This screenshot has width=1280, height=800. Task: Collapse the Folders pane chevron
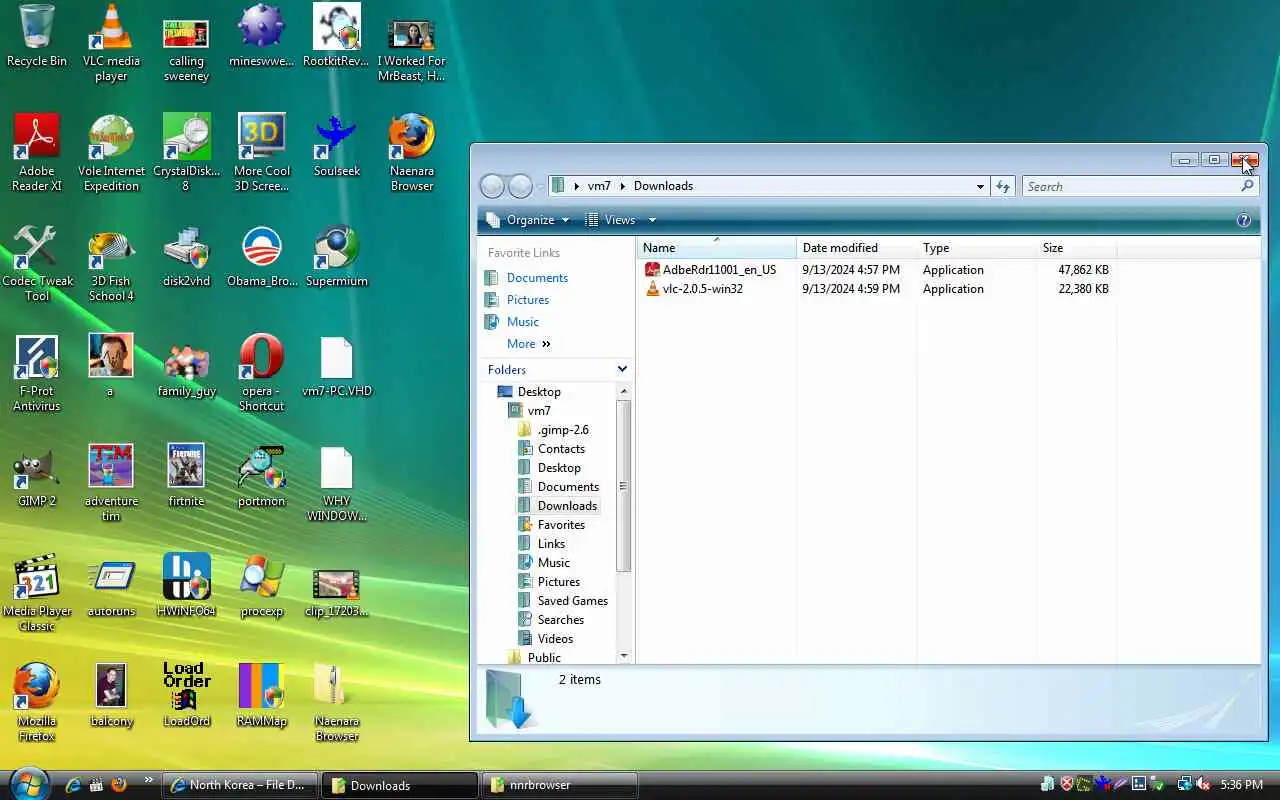pyautogui.click(x=622, y=369)
